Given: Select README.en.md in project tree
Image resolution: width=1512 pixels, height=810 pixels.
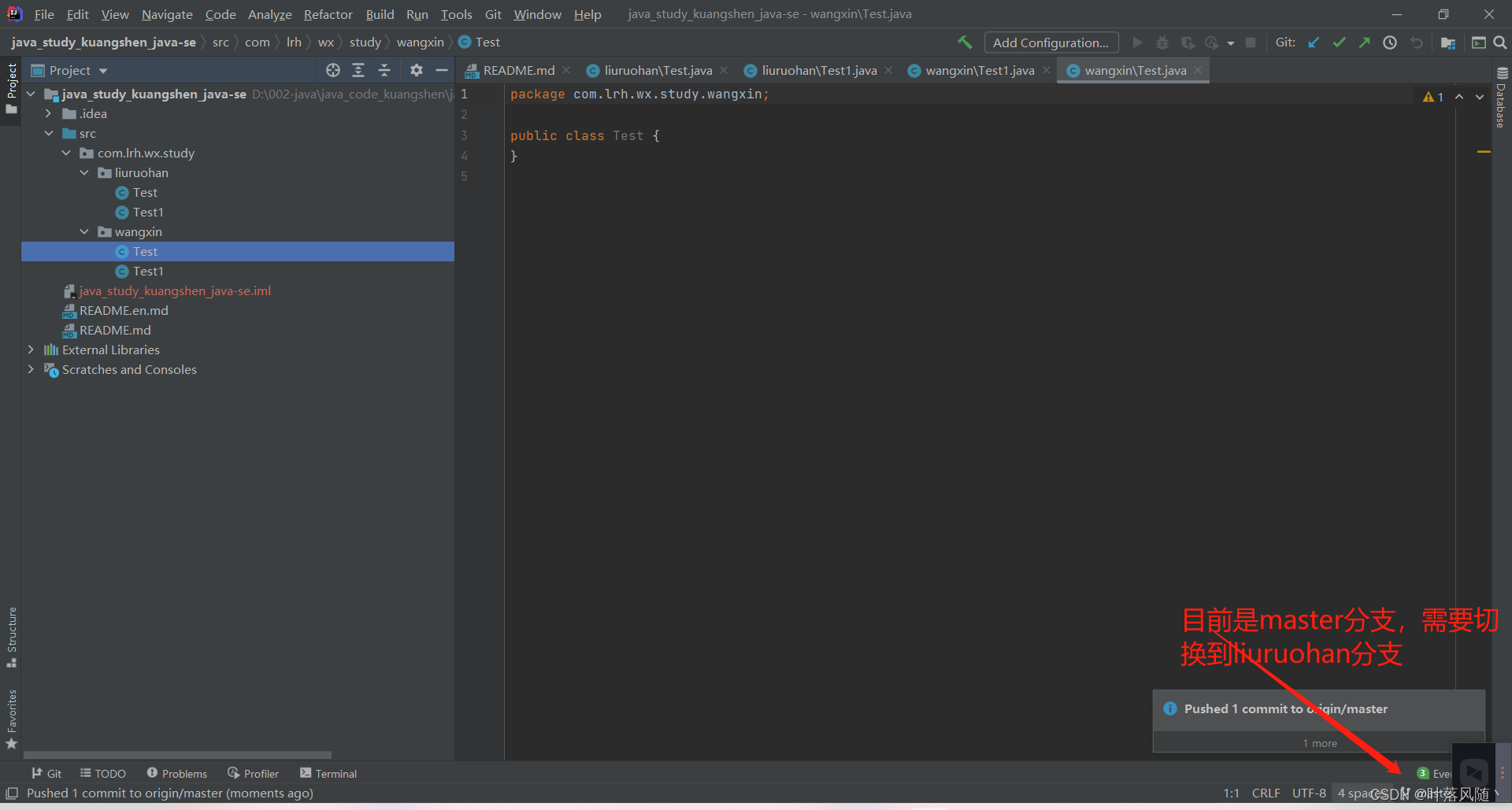Looking at the screenshot, I should pyautogui.click(x=124, y=310).
